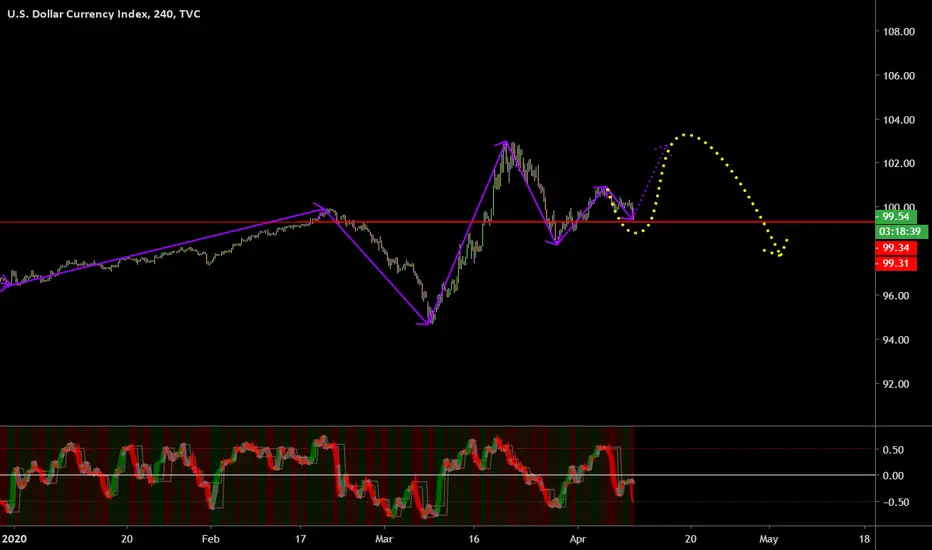Select the yellow dotted projection curve peak
Viewport: 932px width, 550px height.
coord(687,135)
